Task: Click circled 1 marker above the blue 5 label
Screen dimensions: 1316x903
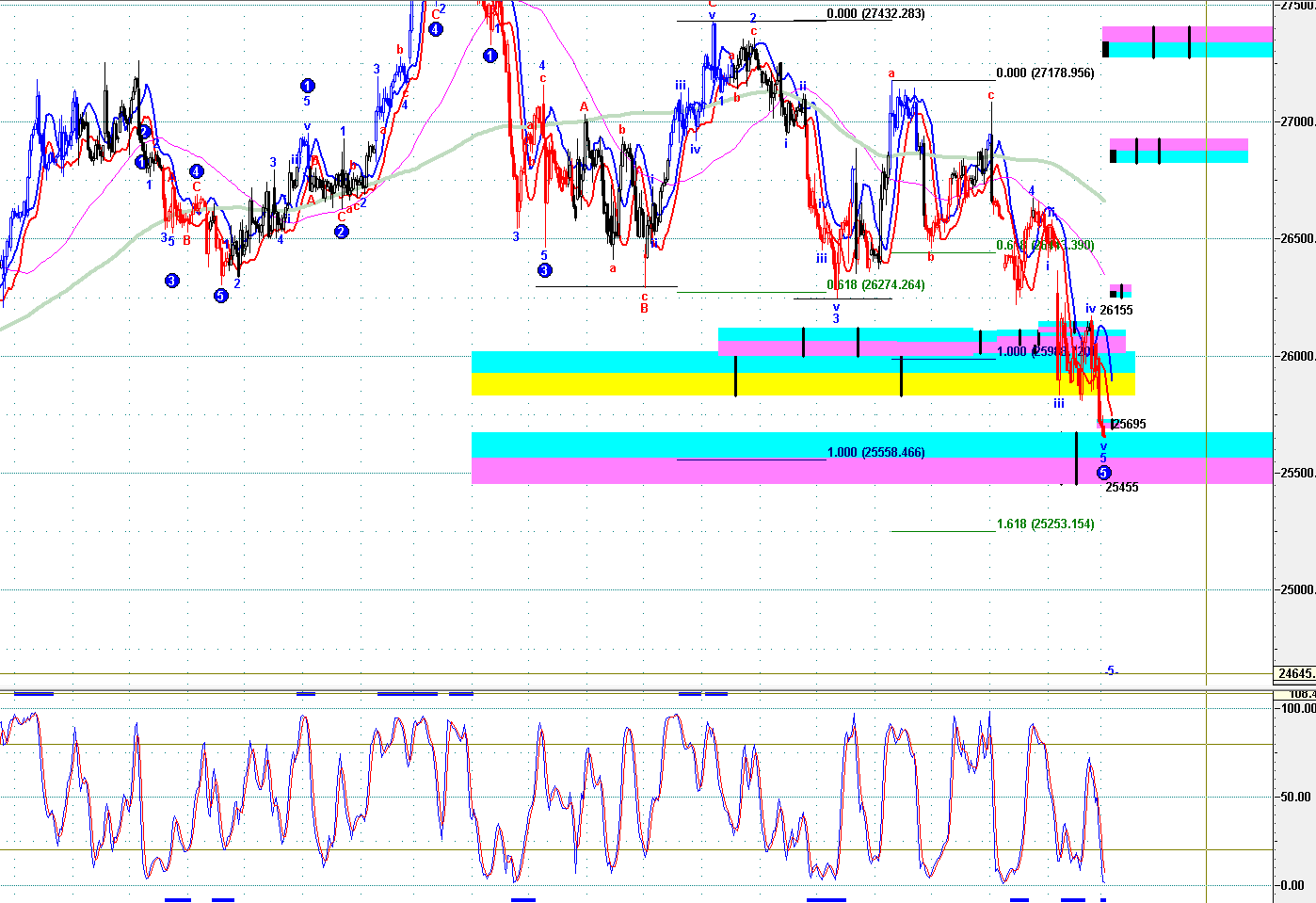Action: 307,86
